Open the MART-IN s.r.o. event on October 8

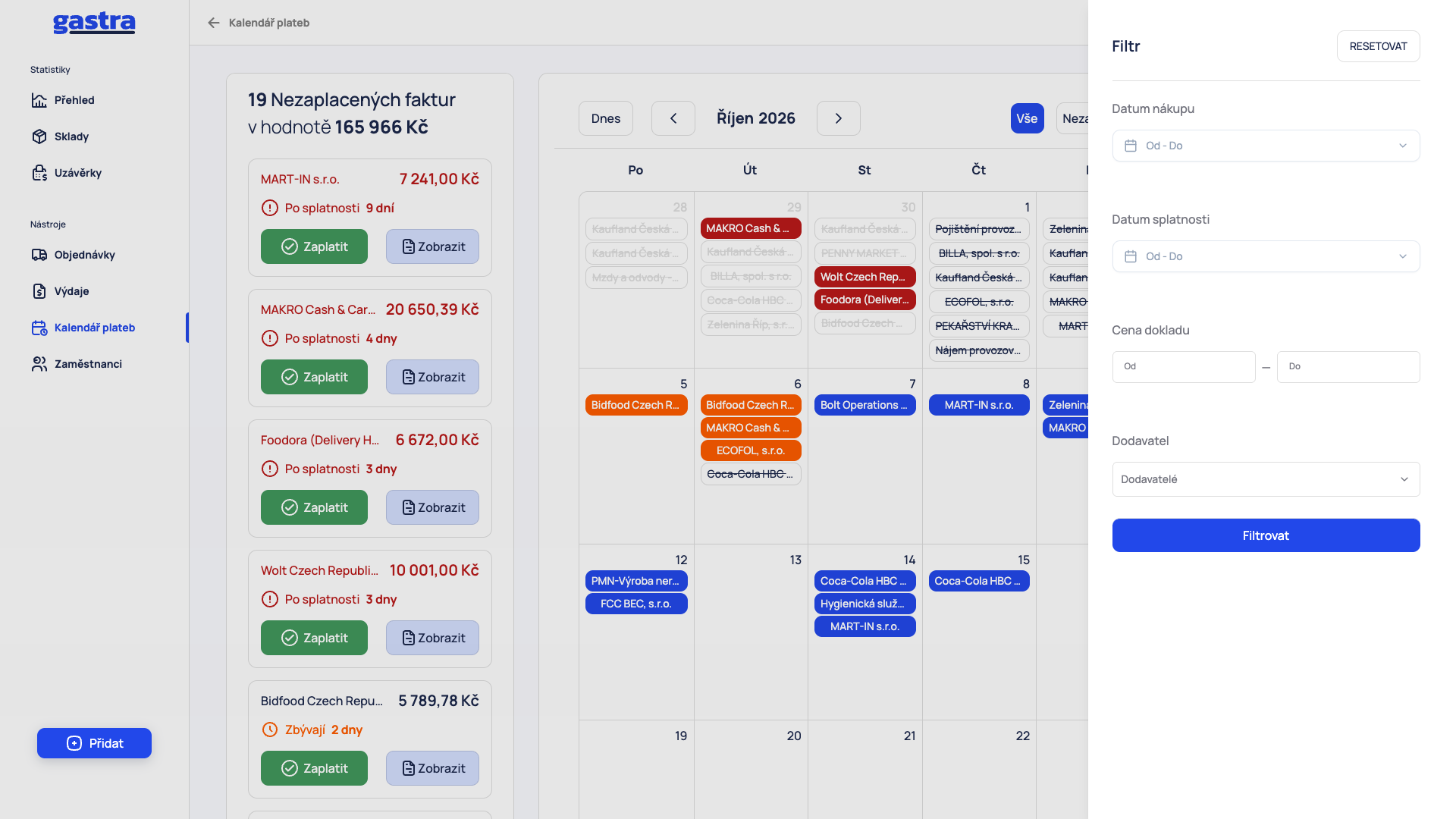pos(979,405)
